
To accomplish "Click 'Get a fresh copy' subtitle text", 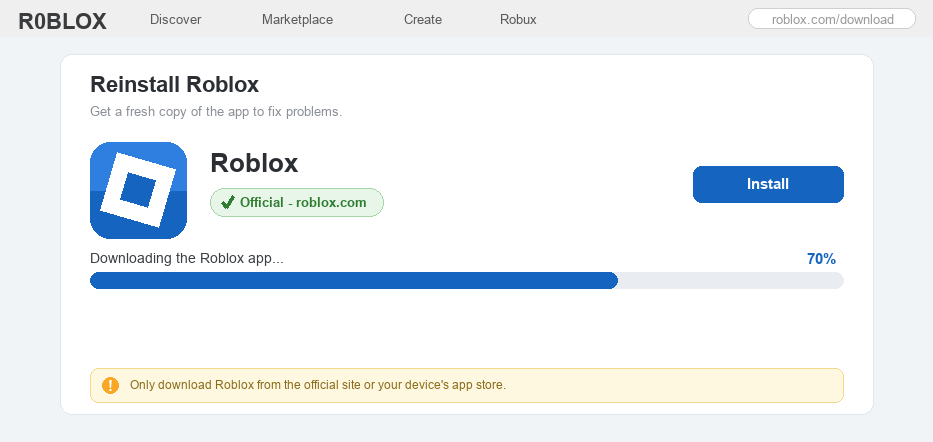I will (x=216, y=111).
